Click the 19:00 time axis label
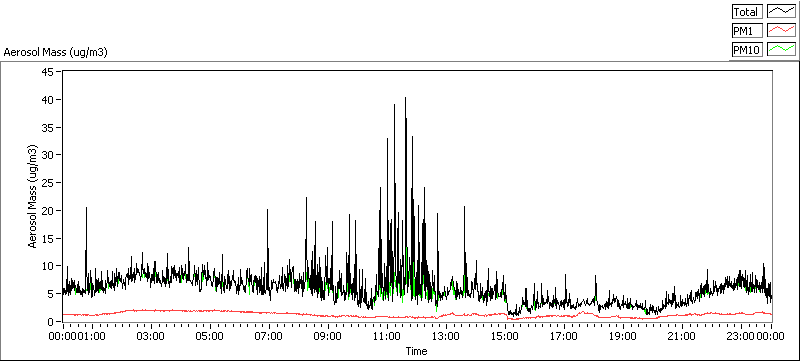This screenshot has width=800, height=361. [x=623, y=337]
